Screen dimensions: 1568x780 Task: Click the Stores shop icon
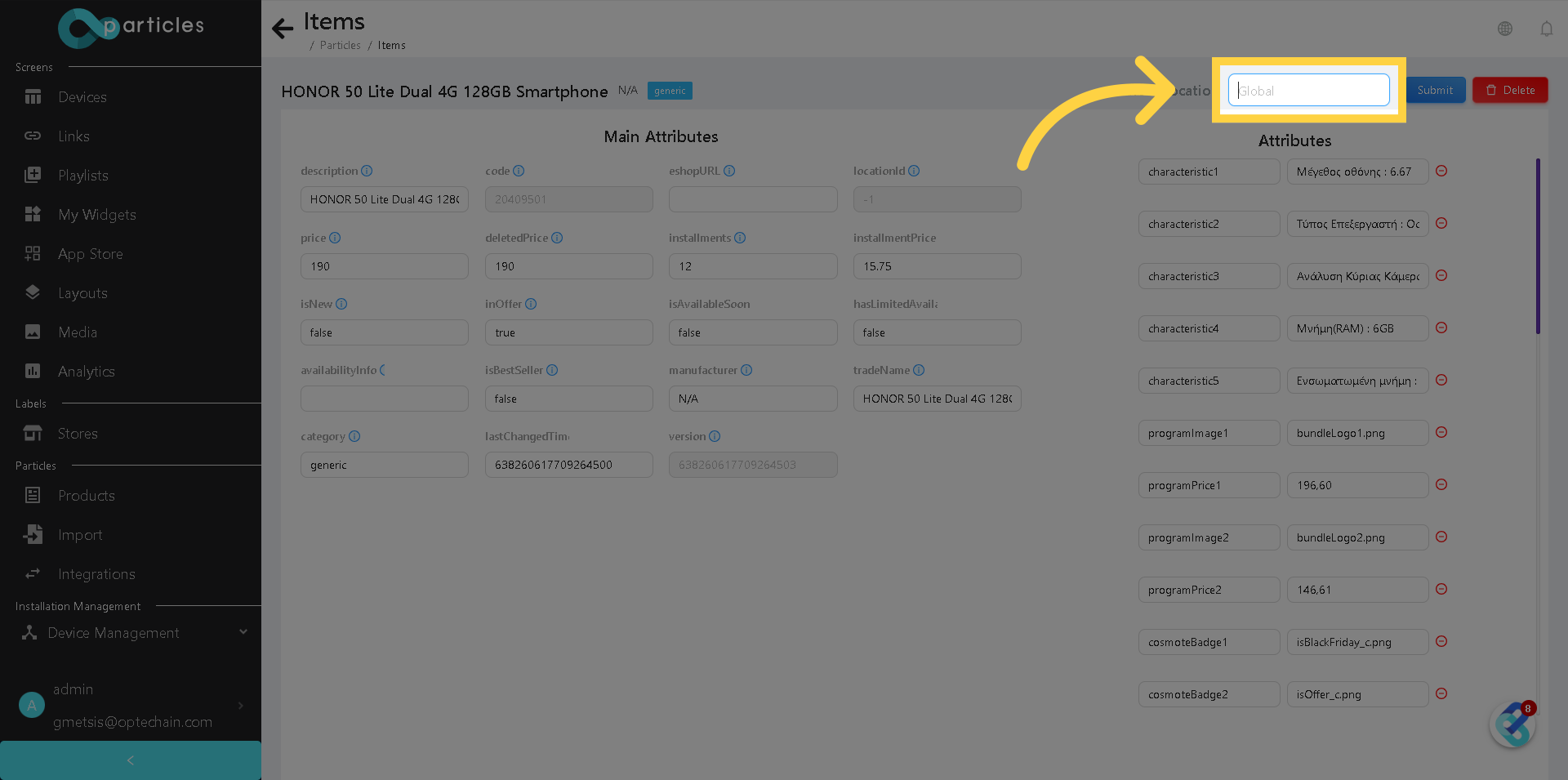pos(33,434)
